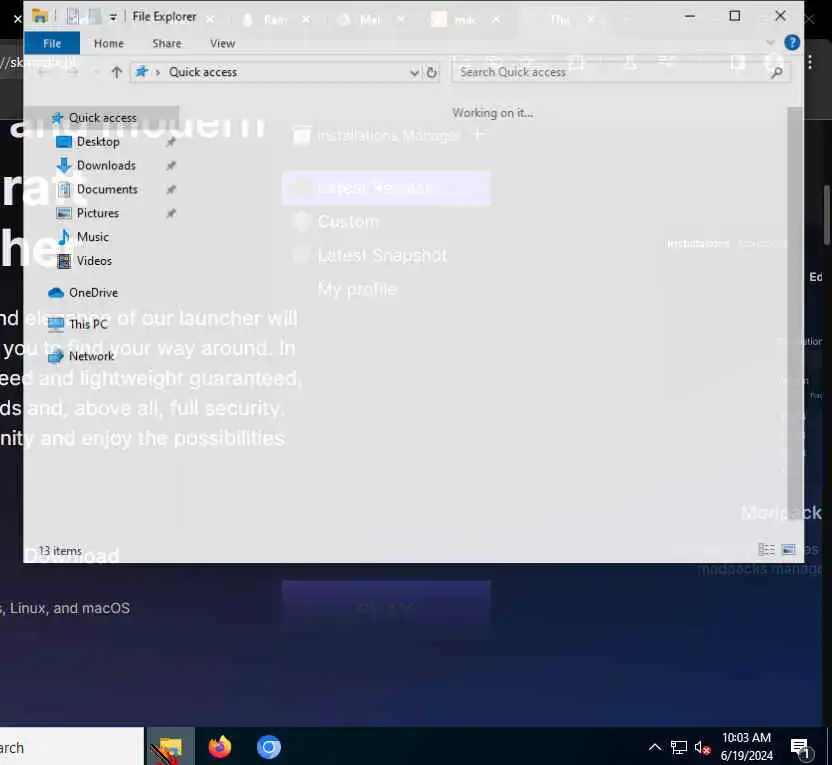This screenshot has width=832, height=765.
Task: Expand the ribbon with the chevron
Action: coord(770,42)
